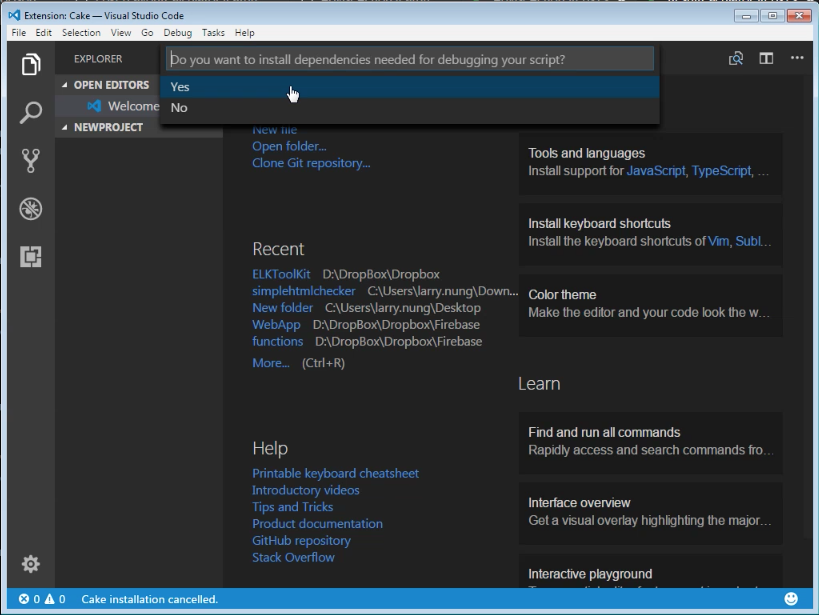
Task: Open the ELKToolKit recent project
Action: 281,274
